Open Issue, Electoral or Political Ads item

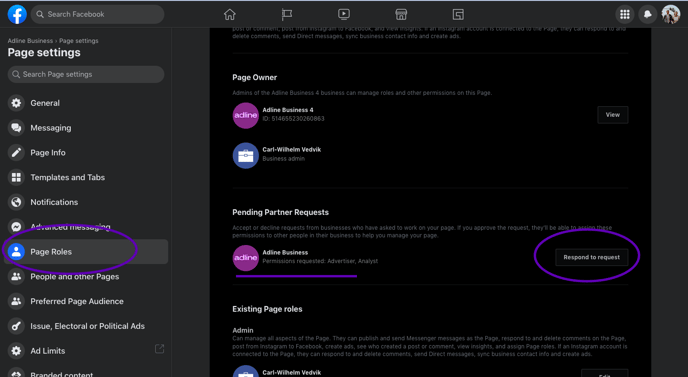(x=86, y=326)
